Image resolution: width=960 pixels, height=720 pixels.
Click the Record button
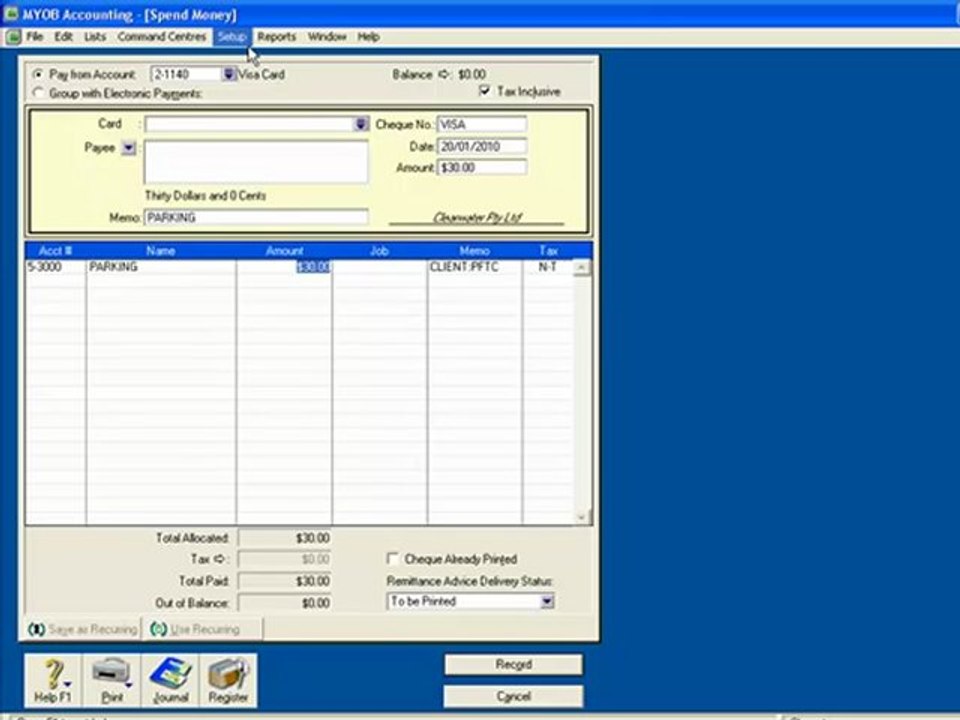click(x=513, y=664)
